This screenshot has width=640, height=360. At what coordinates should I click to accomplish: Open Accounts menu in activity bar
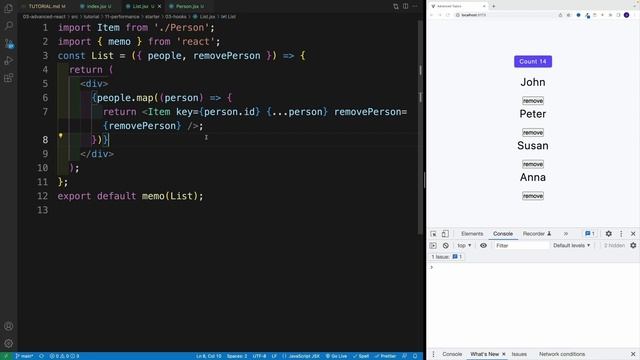click(x=8, y=326)
